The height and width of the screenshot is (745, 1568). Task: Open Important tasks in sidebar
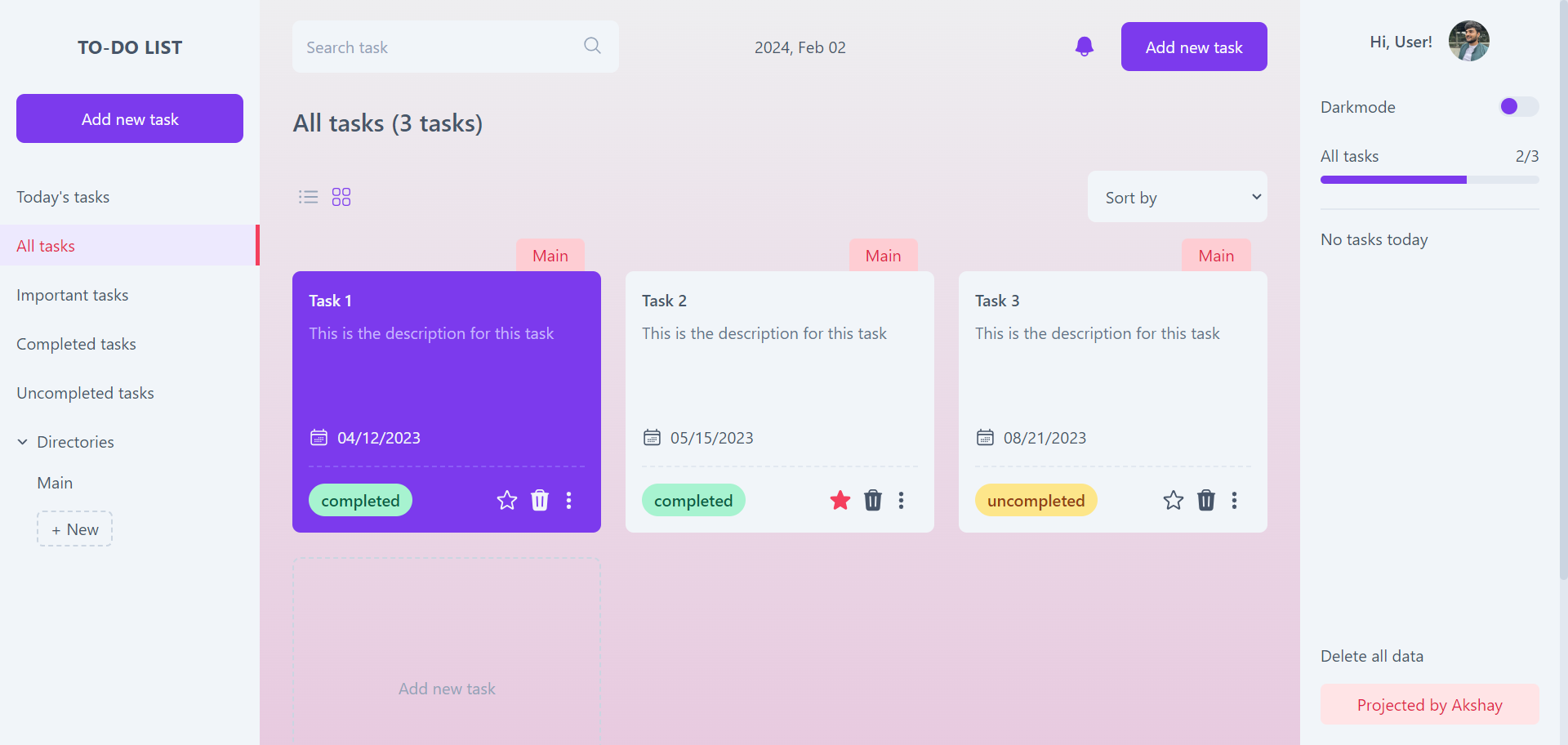pos(73,295)
